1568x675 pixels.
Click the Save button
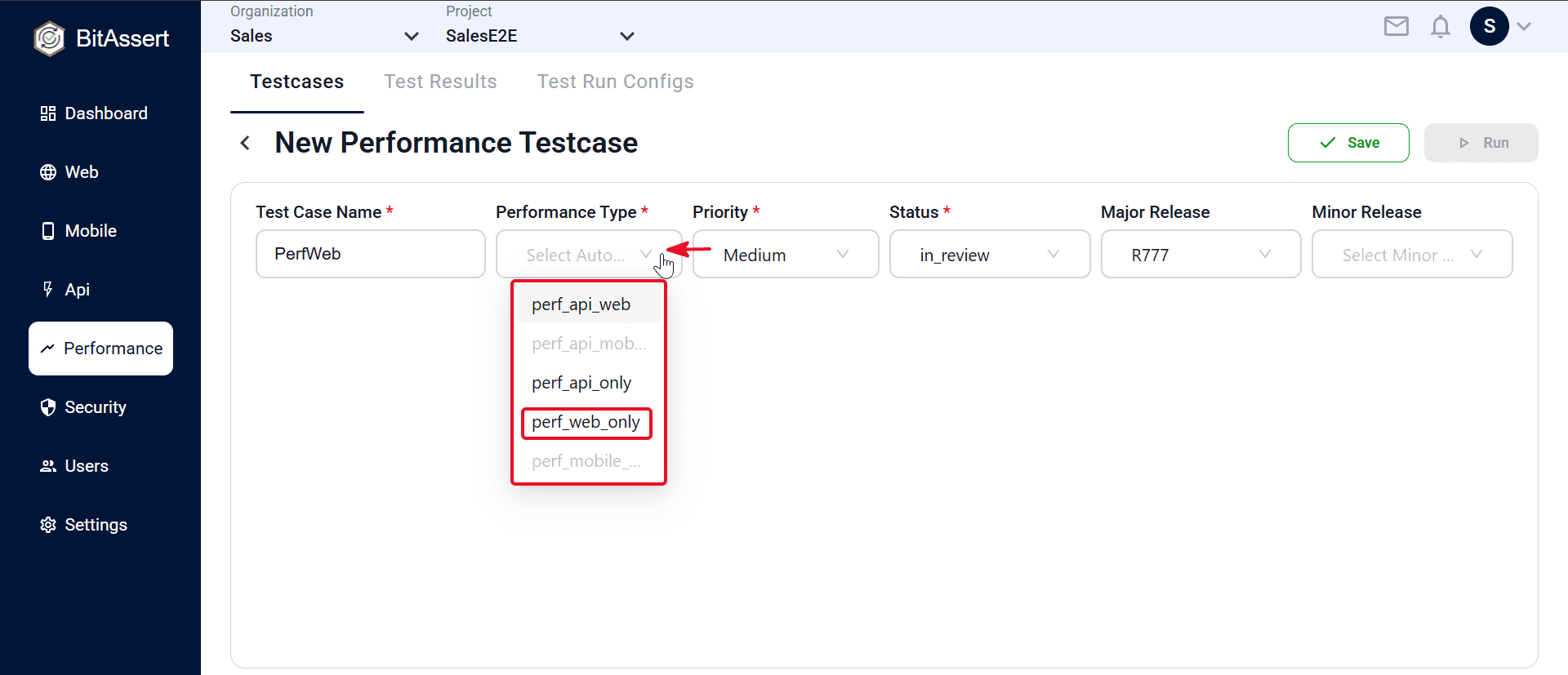click(1348, 143)
